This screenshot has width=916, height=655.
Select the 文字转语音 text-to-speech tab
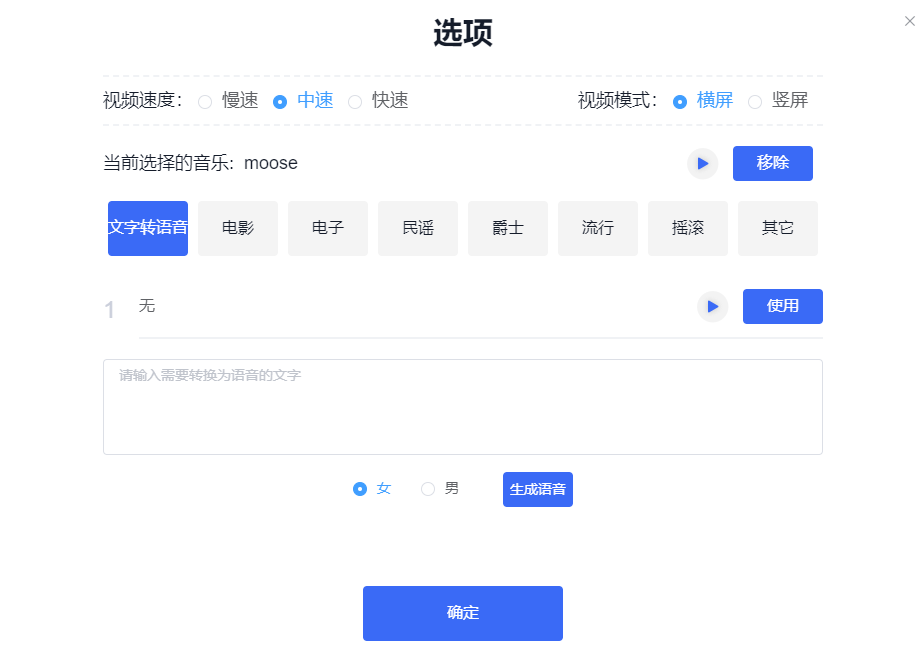click(147, 228)
